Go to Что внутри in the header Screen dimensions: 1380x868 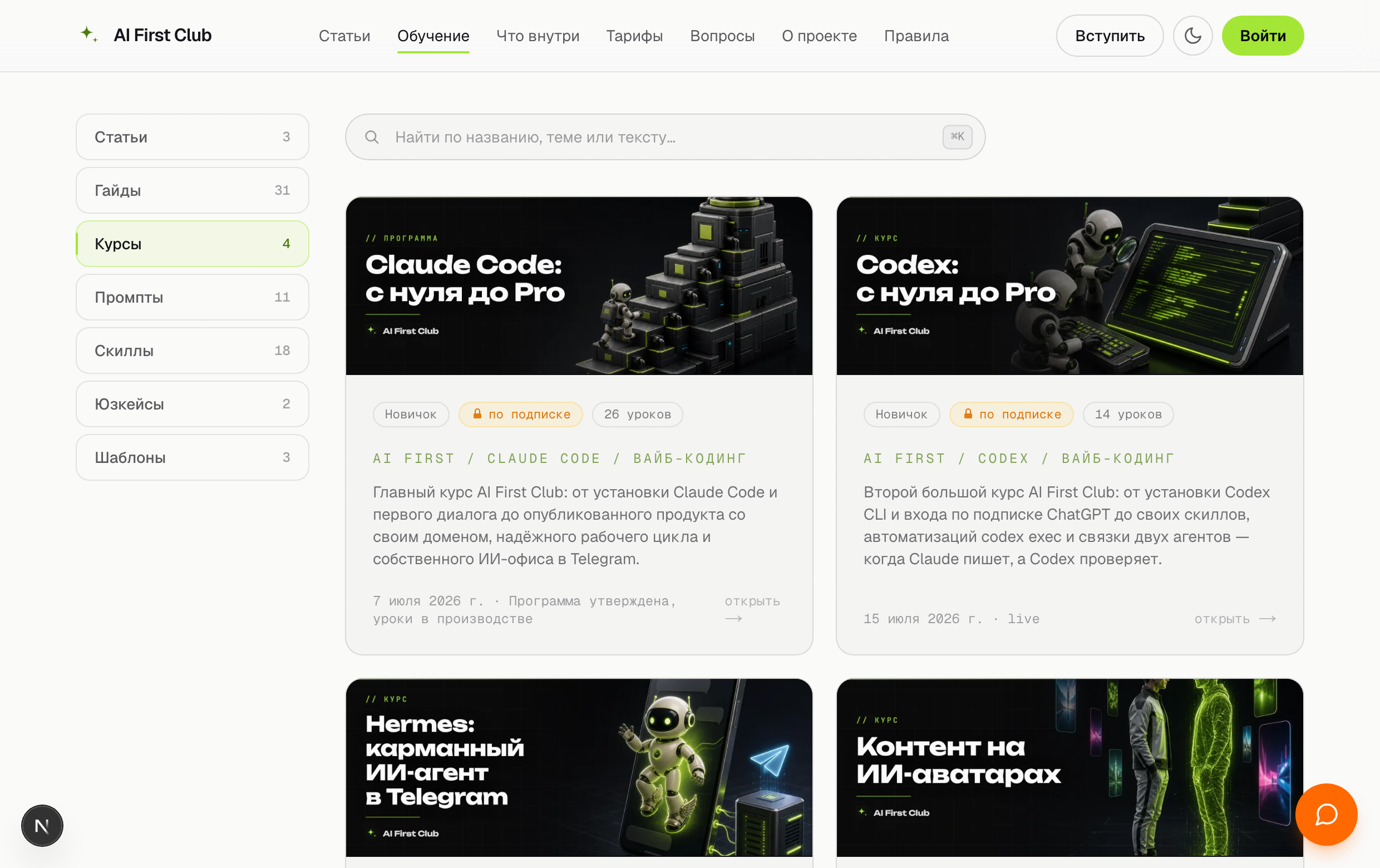point(538,36)
